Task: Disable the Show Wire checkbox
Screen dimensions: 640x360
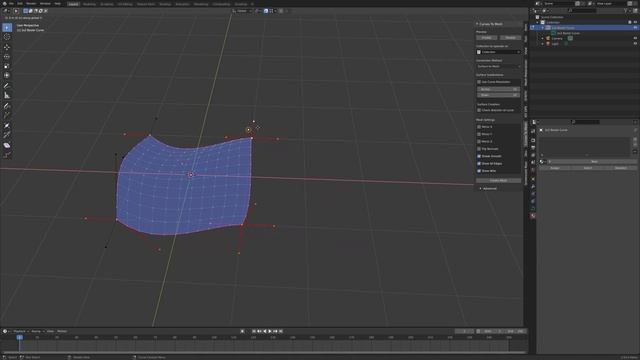Action: 479,171
